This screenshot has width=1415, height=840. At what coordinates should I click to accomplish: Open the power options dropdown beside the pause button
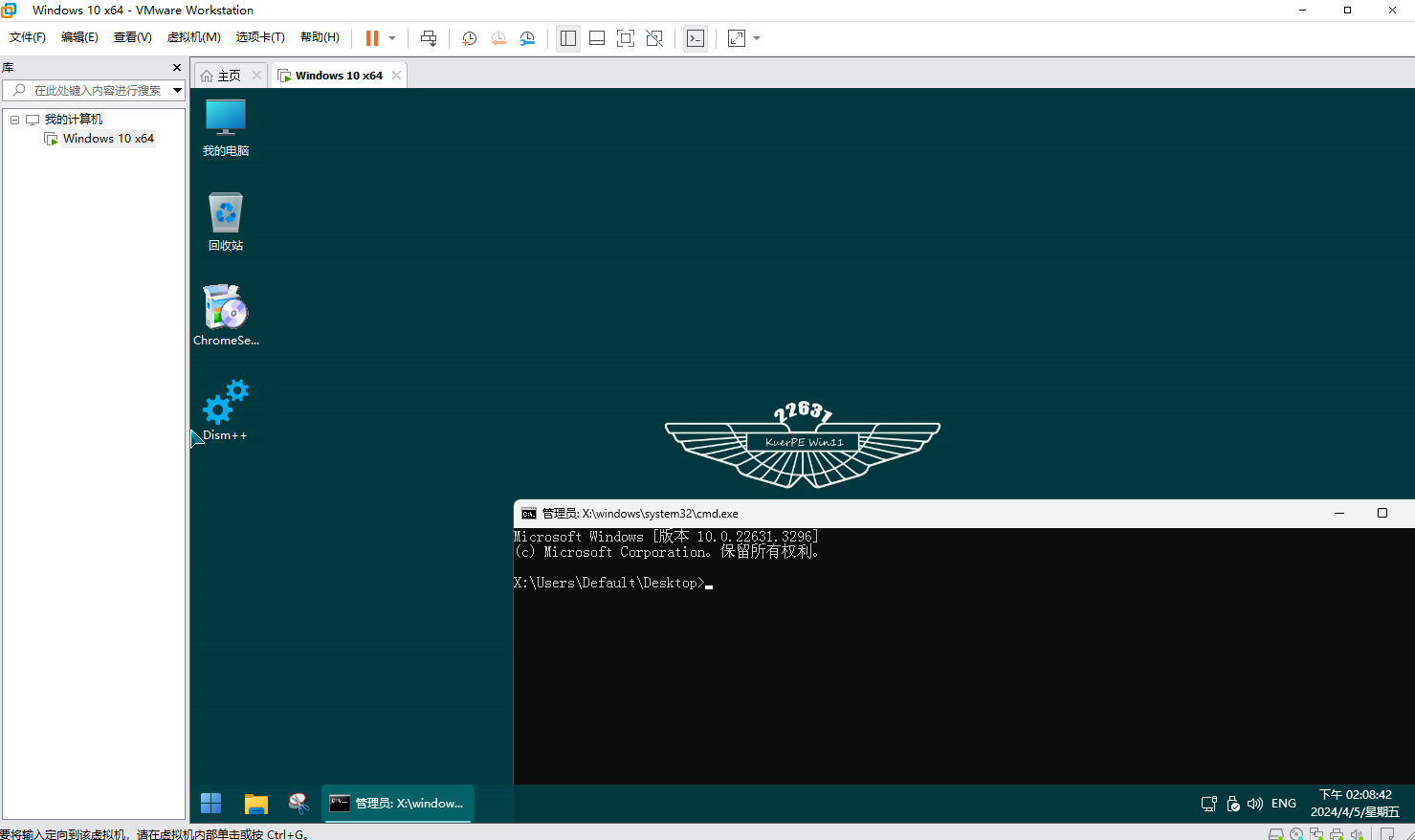392,38
